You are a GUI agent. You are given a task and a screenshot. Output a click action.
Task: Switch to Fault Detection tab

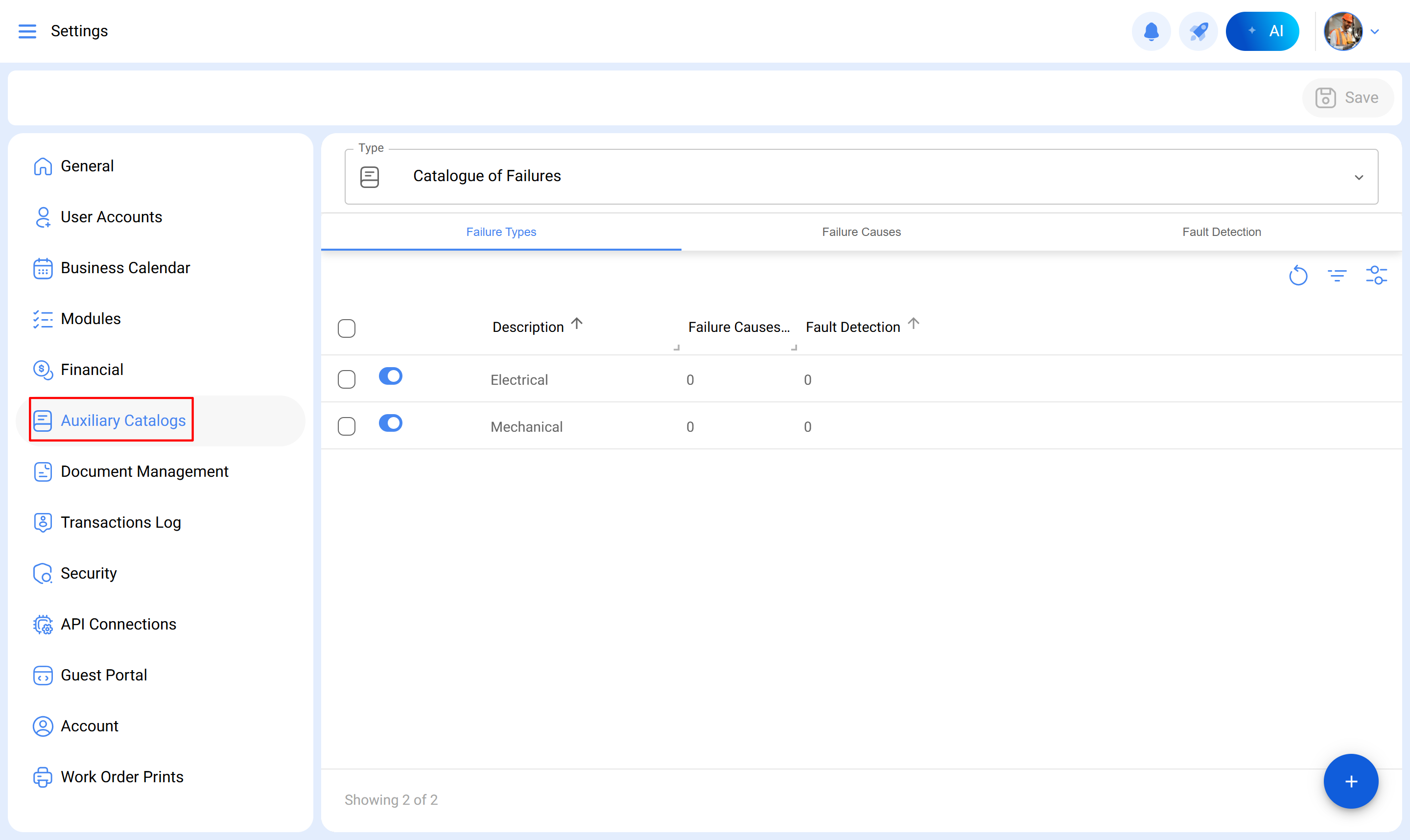1221,232
